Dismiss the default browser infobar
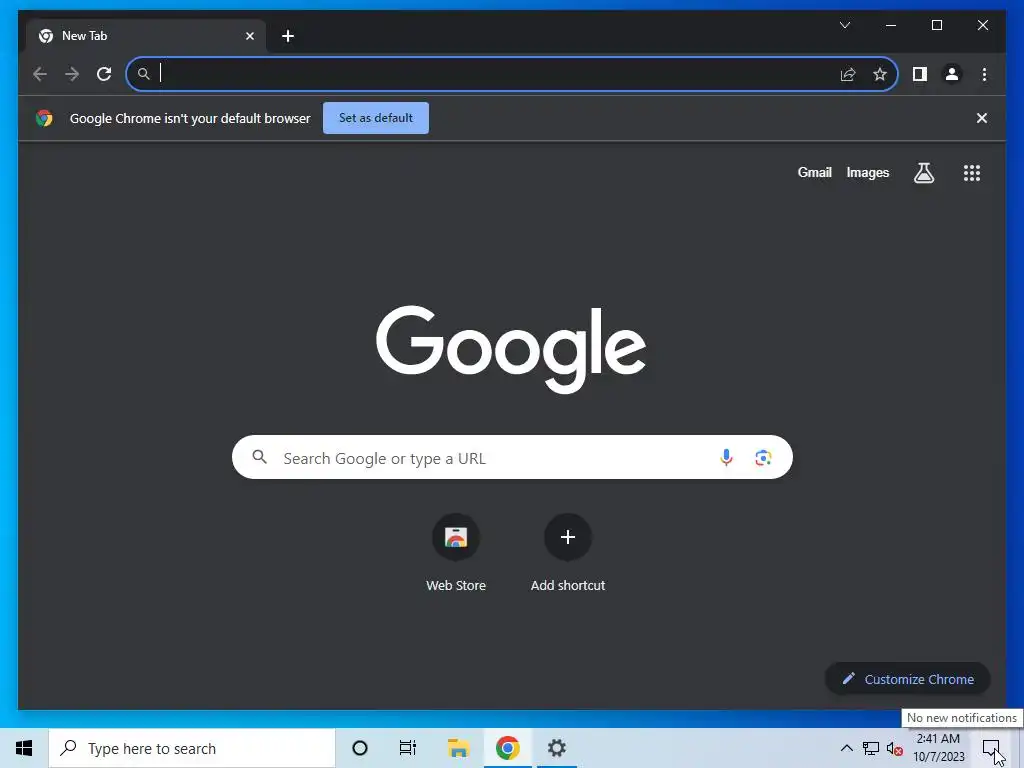This screenshot has width=1024, height=768. (x=982, y=118)
